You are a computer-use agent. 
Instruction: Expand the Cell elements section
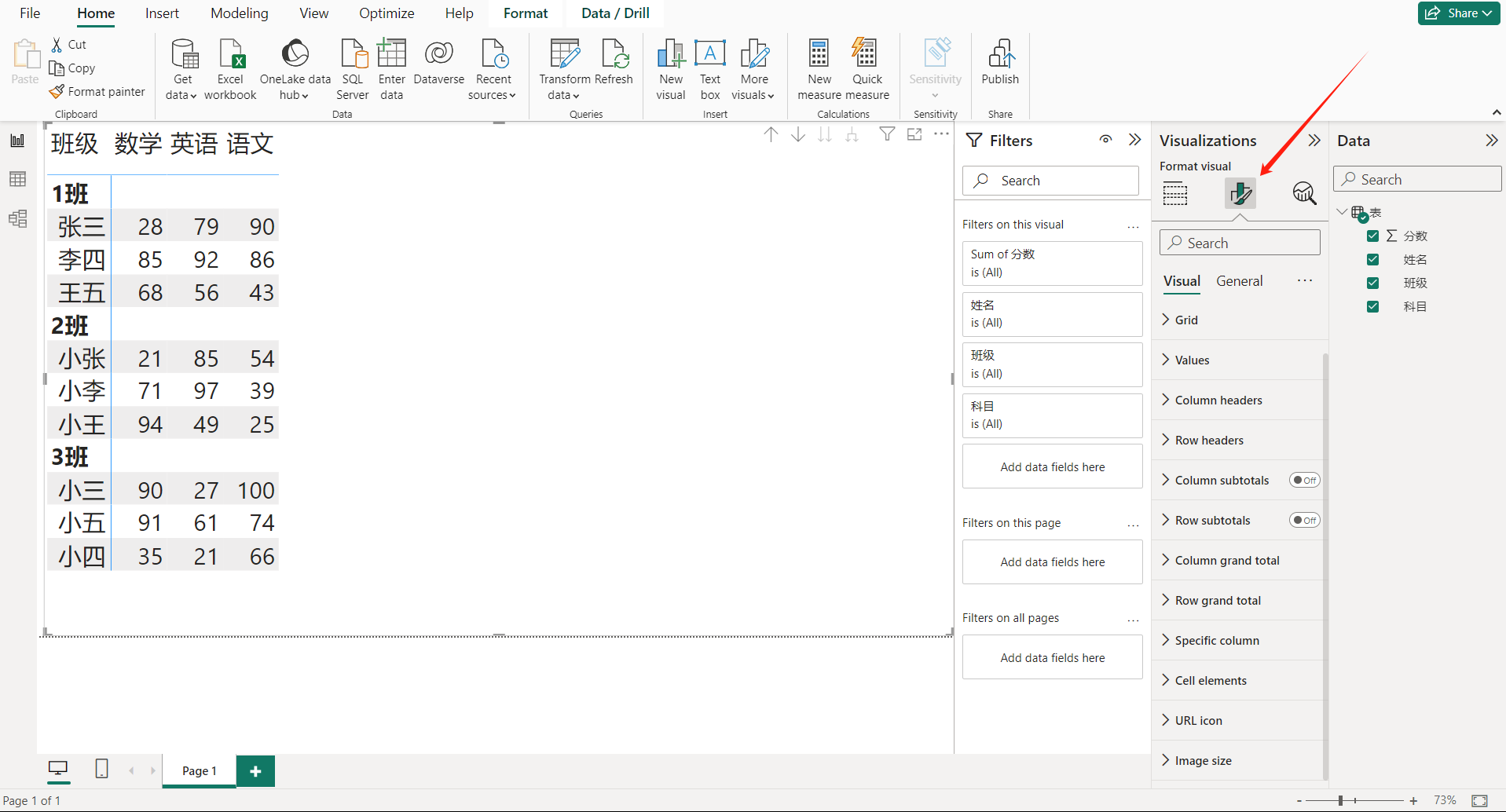point(1210,680)
